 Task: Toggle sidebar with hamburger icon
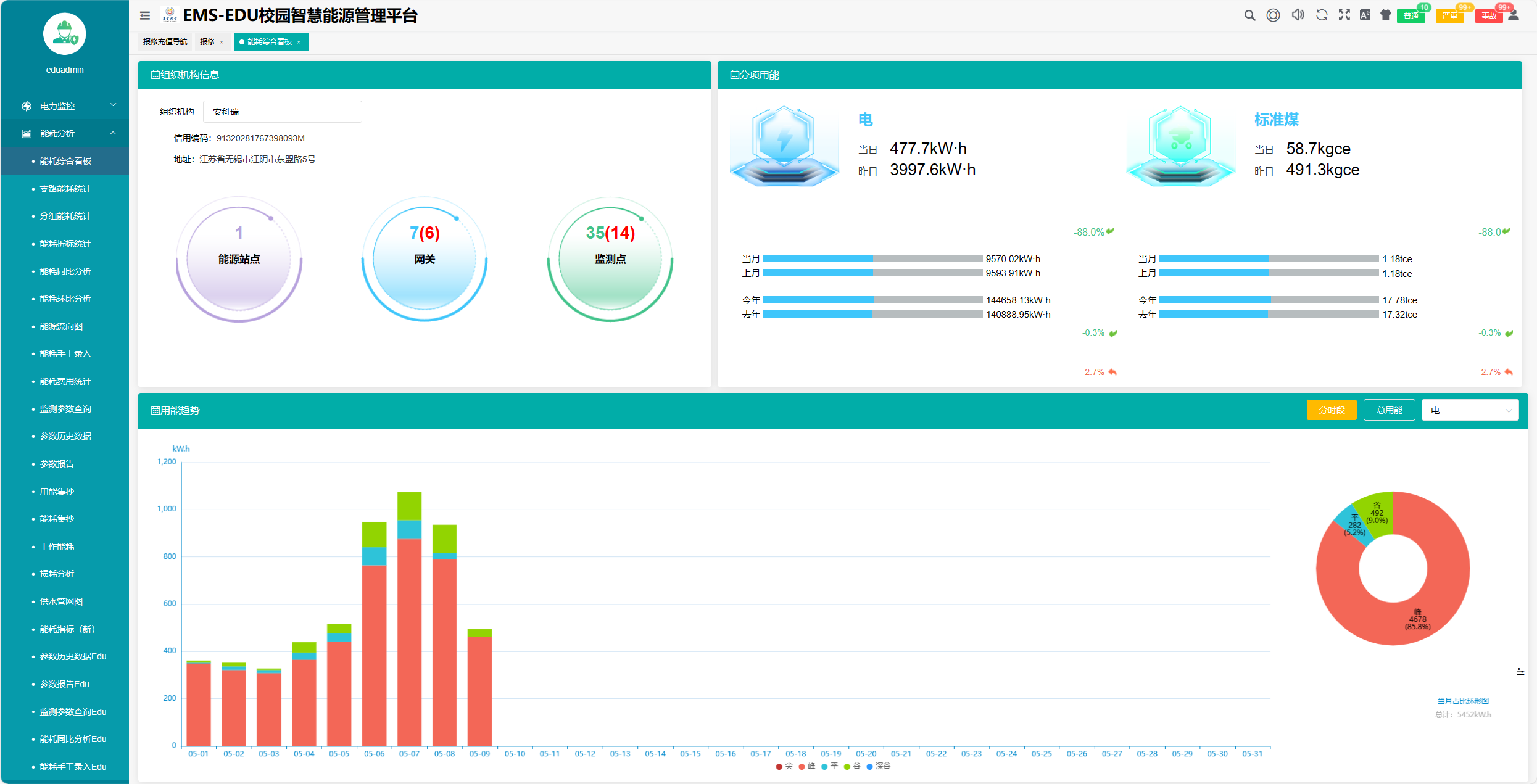click(x=145, y=15)
